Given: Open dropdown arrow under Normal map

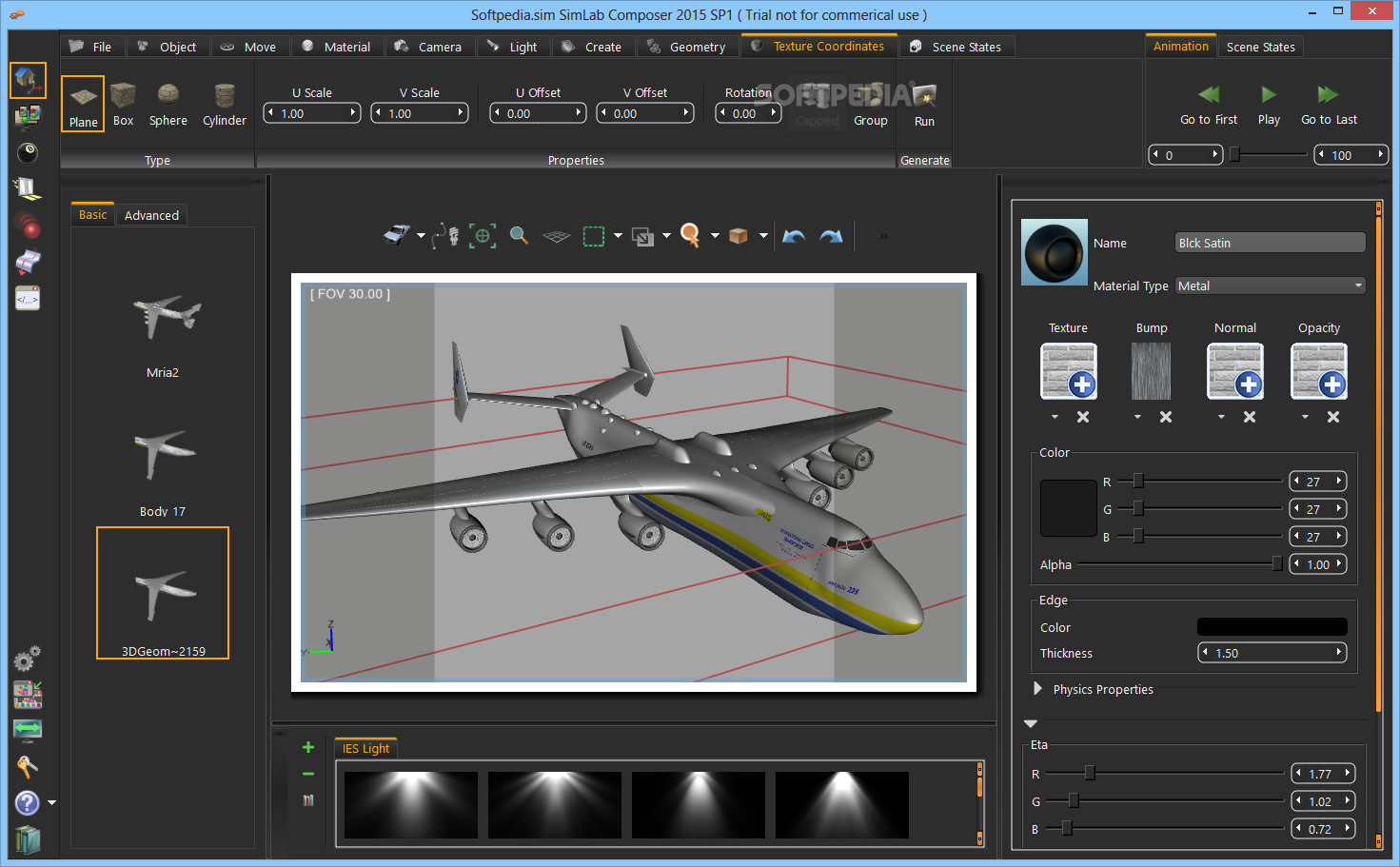Looking at the screenshot, I should click(x=1221, y=417).
